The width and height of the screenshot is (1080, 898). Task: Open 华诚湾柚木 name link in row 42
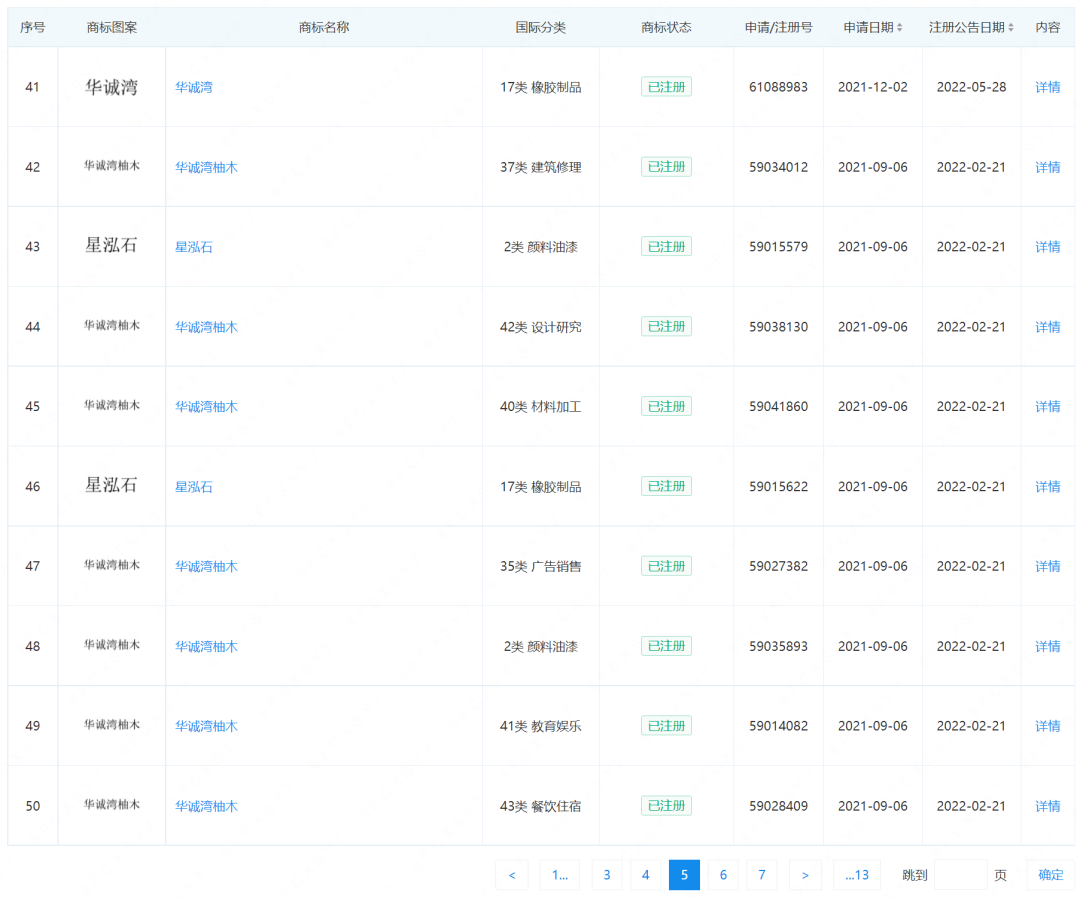coord(206,168)
